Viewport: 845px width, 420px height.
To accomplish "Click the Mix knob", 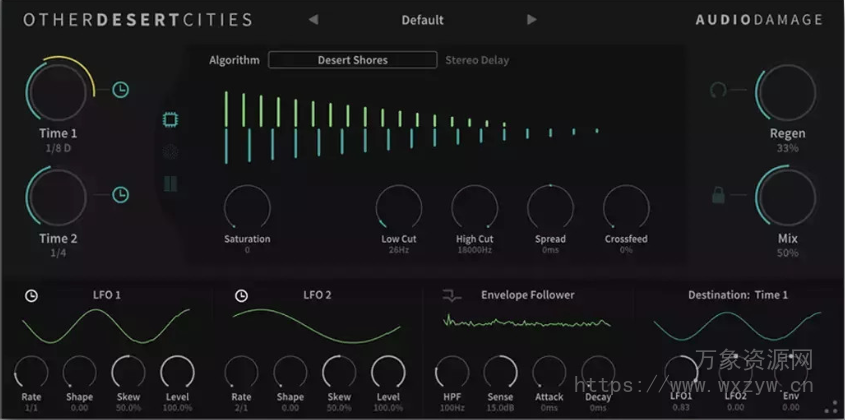I will pos(787,196).
